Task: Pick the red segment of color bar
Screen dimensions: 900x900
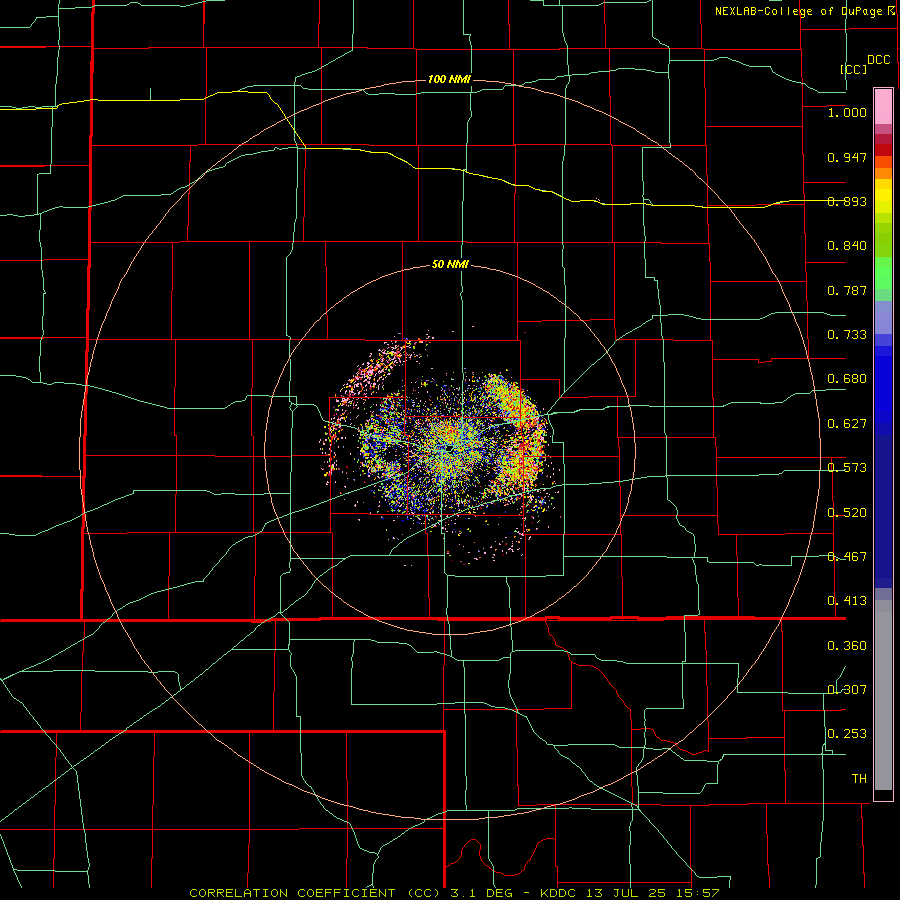Action: (x=883, y=150)
